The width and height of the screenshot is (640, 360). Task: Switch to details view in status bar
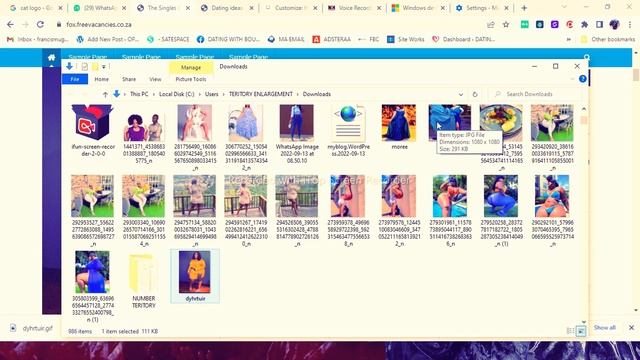tap(571, 331)
